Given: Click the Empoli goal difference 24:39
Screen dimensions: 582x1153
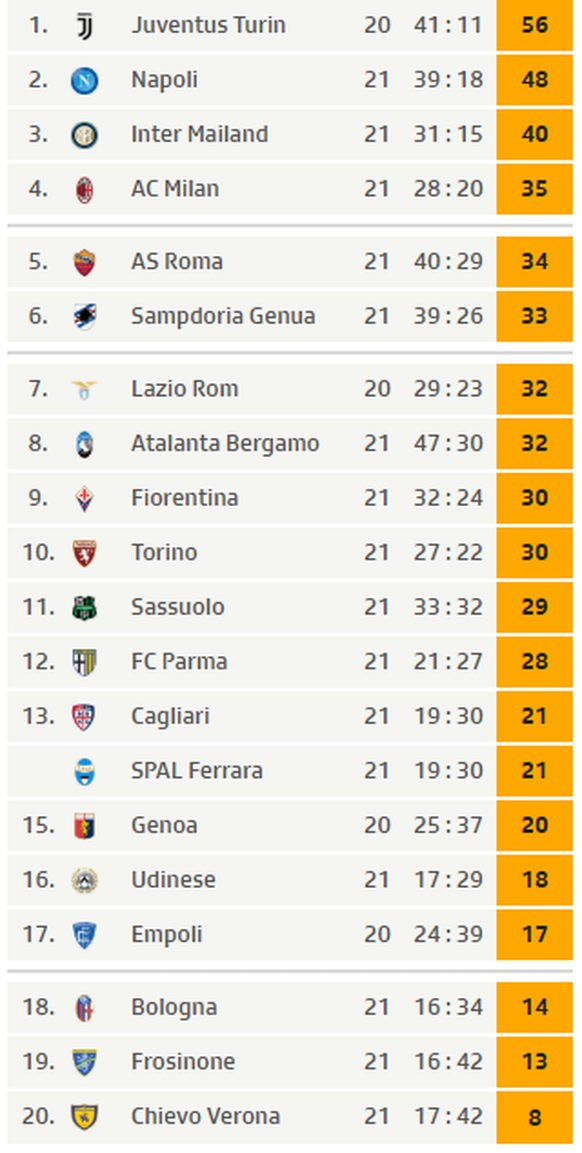Looking at the screenshot, I should pos(448,935).
